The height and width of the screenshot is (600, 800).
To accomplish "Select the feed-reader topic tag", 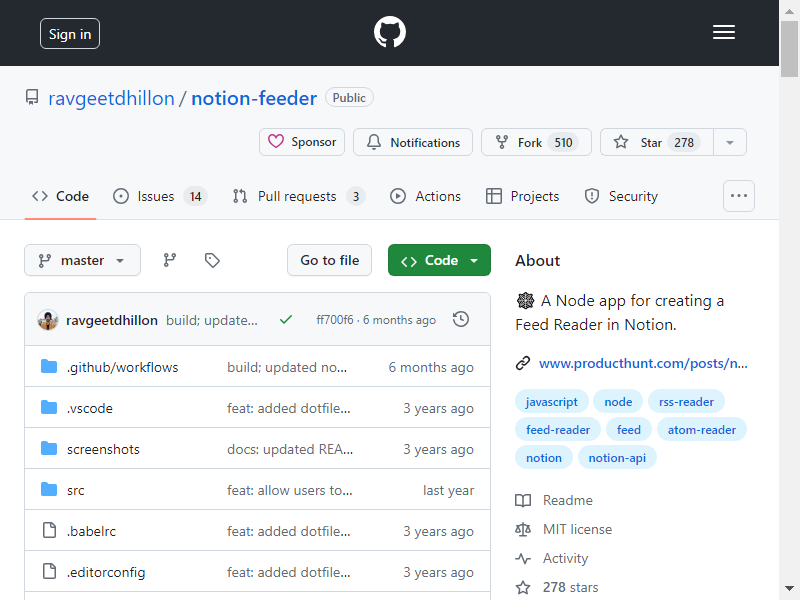I will click(x=558, y=430).
